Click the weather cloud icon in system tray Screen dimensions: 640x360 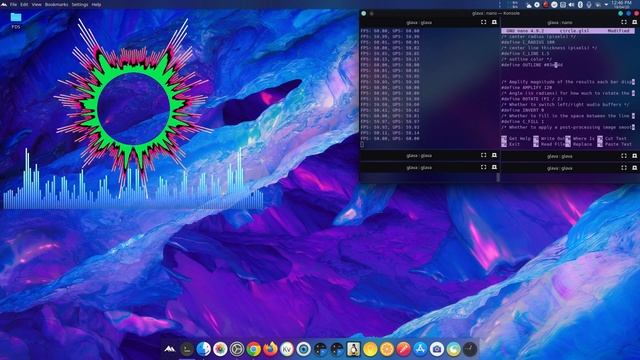529,5
